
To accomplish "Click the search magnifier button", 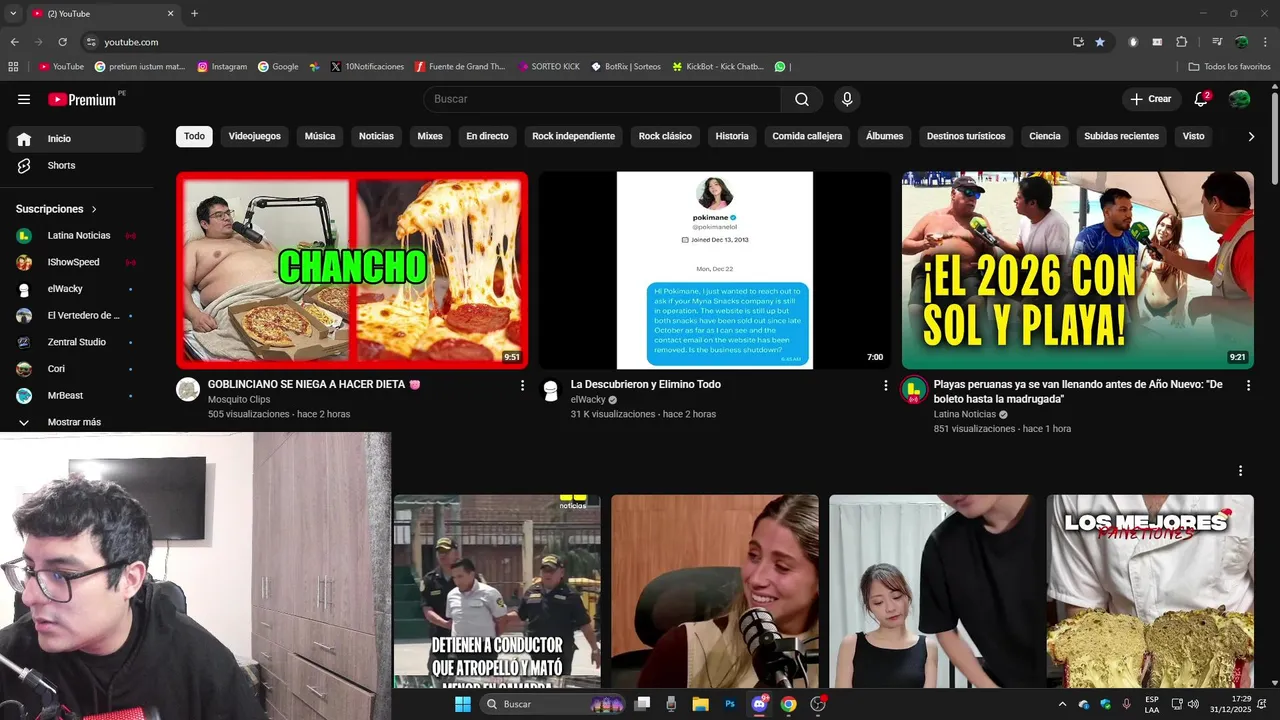I will pyautogui.click(x=802, y=99).
